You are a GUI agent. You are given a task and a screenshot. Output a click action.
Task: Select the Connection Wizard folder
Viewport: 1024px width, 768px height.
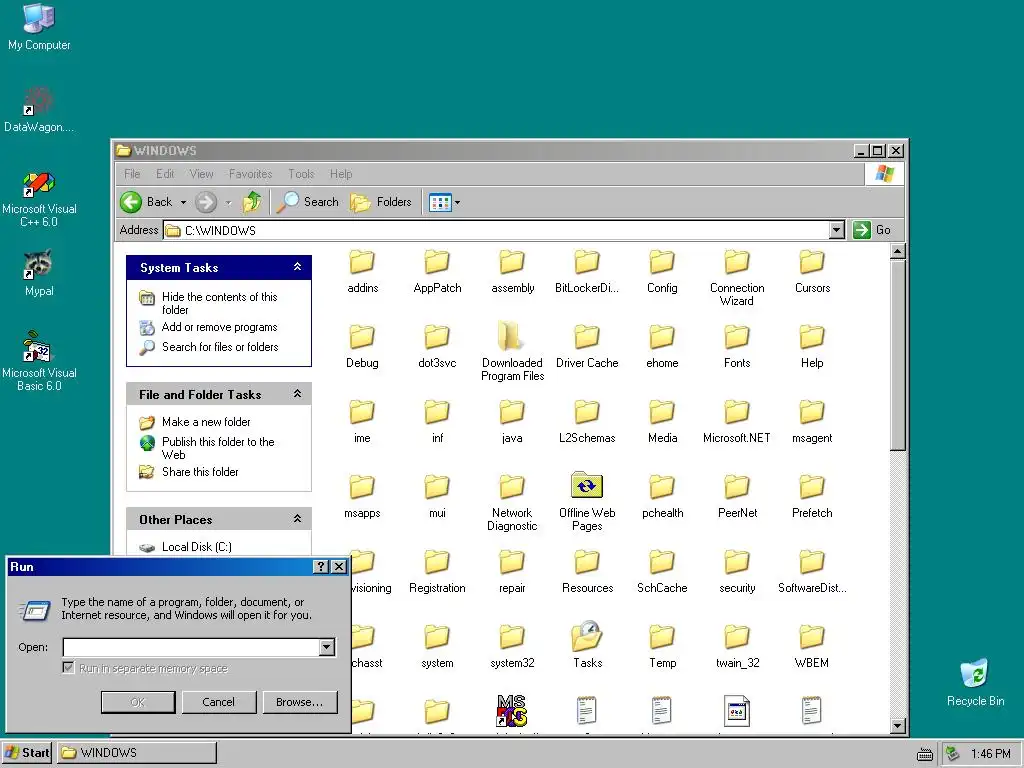pyautogui.click(x=737, y=278)
